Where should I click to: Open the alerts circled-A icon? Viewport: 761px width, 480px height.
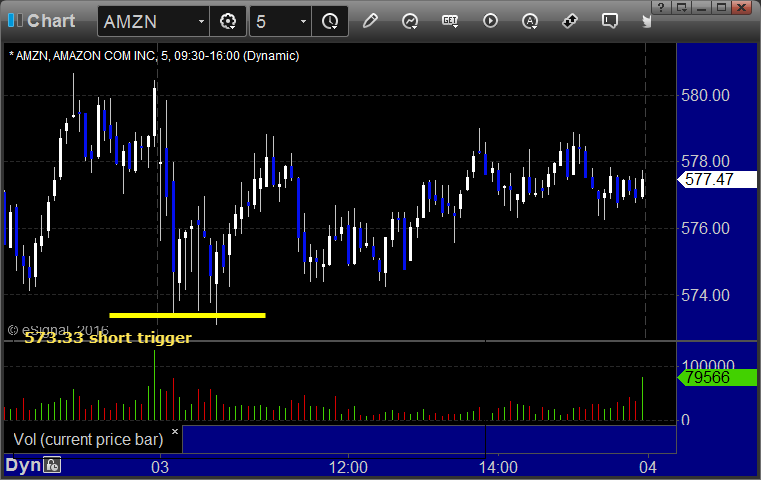pos(529,21)
